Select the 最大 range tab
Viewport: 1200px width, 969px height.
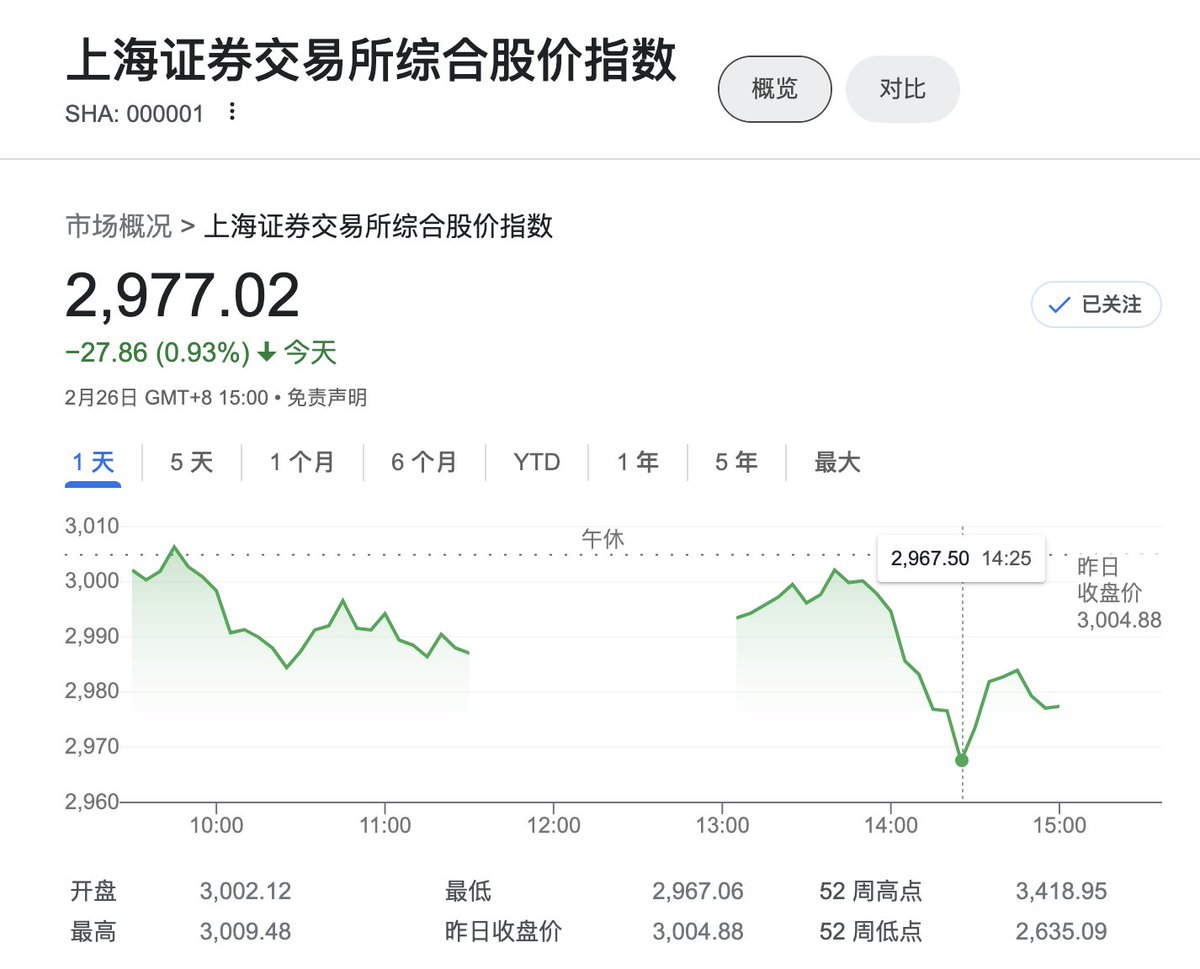[x=837, y=463]
